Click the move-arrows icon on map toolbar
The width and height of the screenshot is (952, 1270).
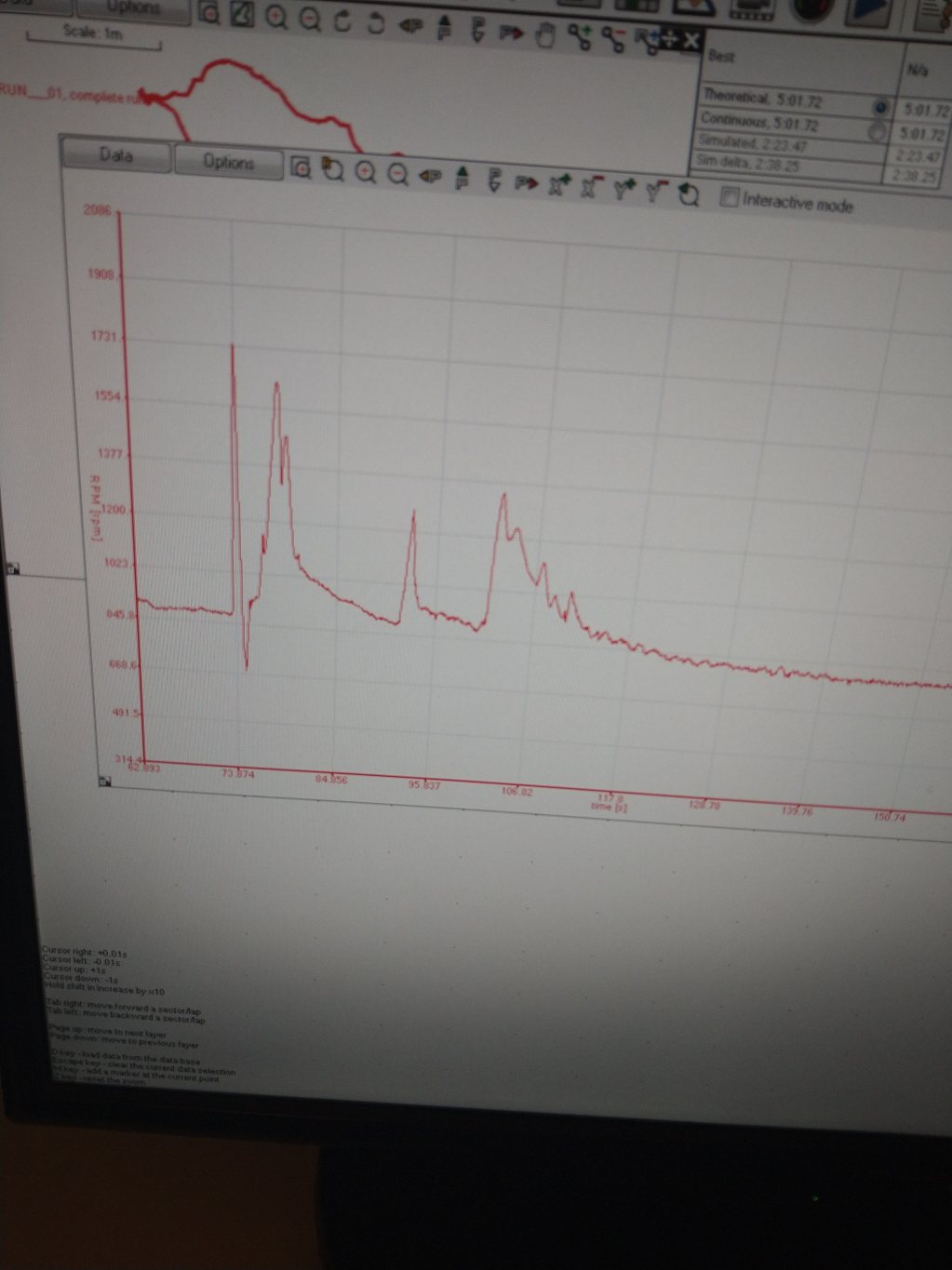[x=668, y=39]
